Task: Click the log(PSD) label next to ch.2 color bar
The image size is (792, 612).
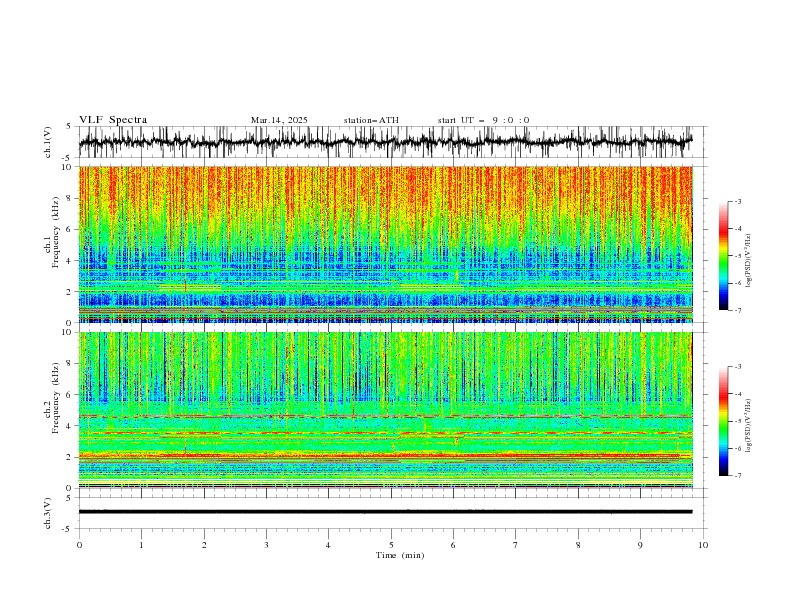Action: click(x=748, y=426)
